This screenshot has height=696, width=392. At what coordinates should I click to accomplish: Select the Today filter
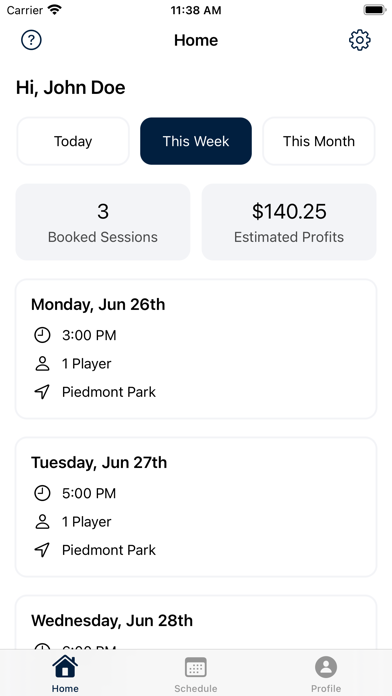[x=73, y=141]
